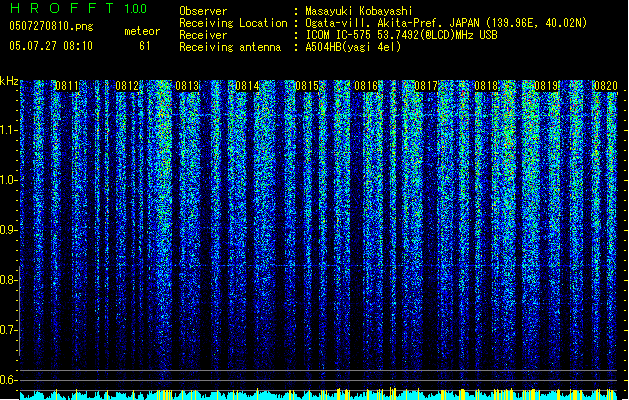Click the Ogata-vill. Akita-Pref. JAPAN location text
The image size is (629, 400).
click(x=446, y=23)
